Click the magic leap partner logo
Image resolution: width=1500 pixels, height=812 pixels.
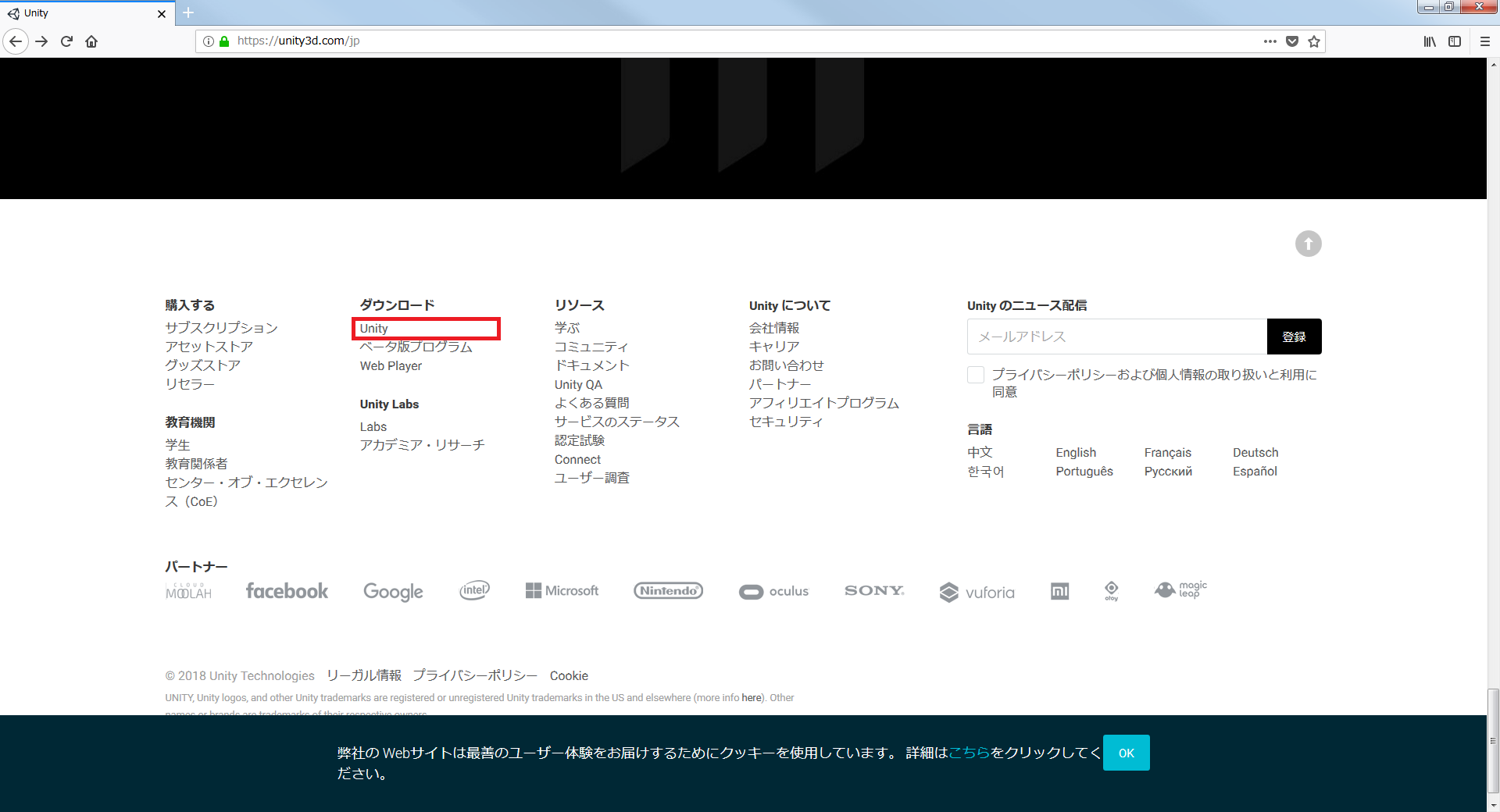coord(1180,590)
